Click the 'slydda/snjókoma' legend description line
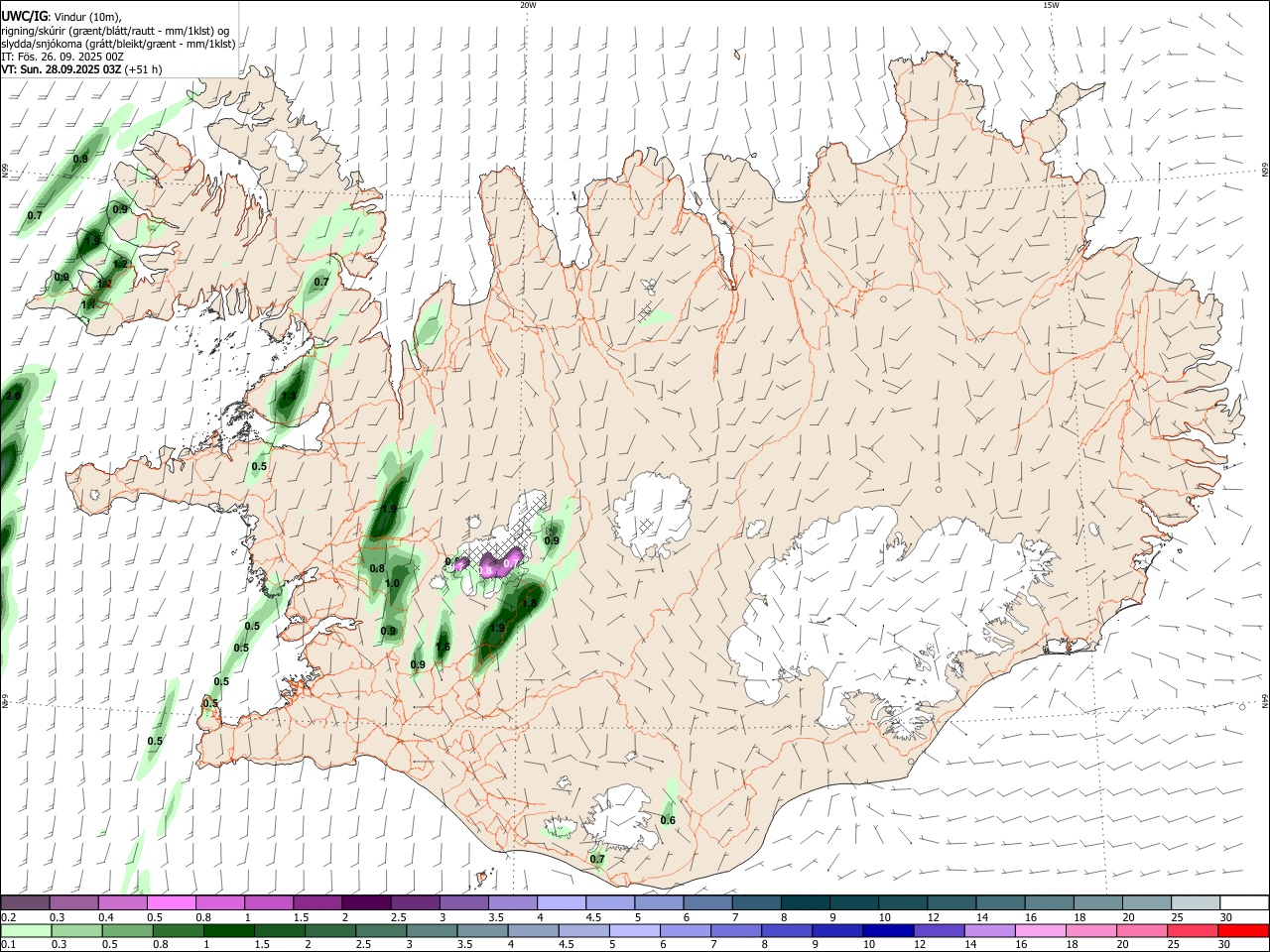This screenshot has width=1270, height=952. (x=118, y=44)
